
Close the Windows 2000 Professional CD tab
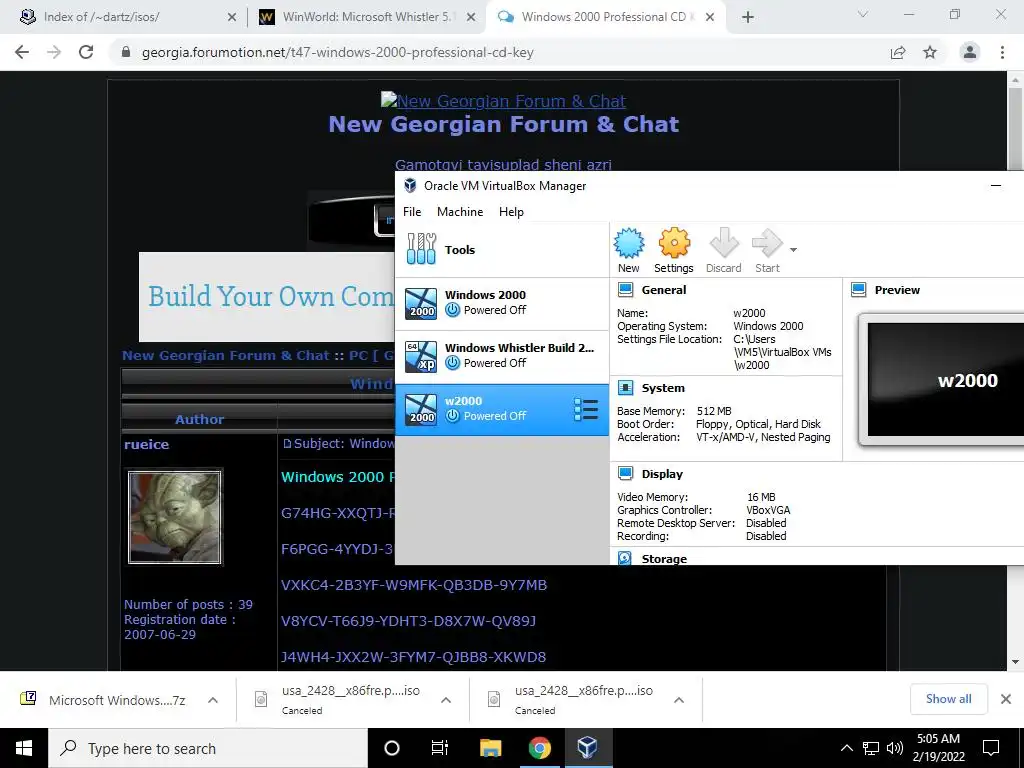pos(710,18)
